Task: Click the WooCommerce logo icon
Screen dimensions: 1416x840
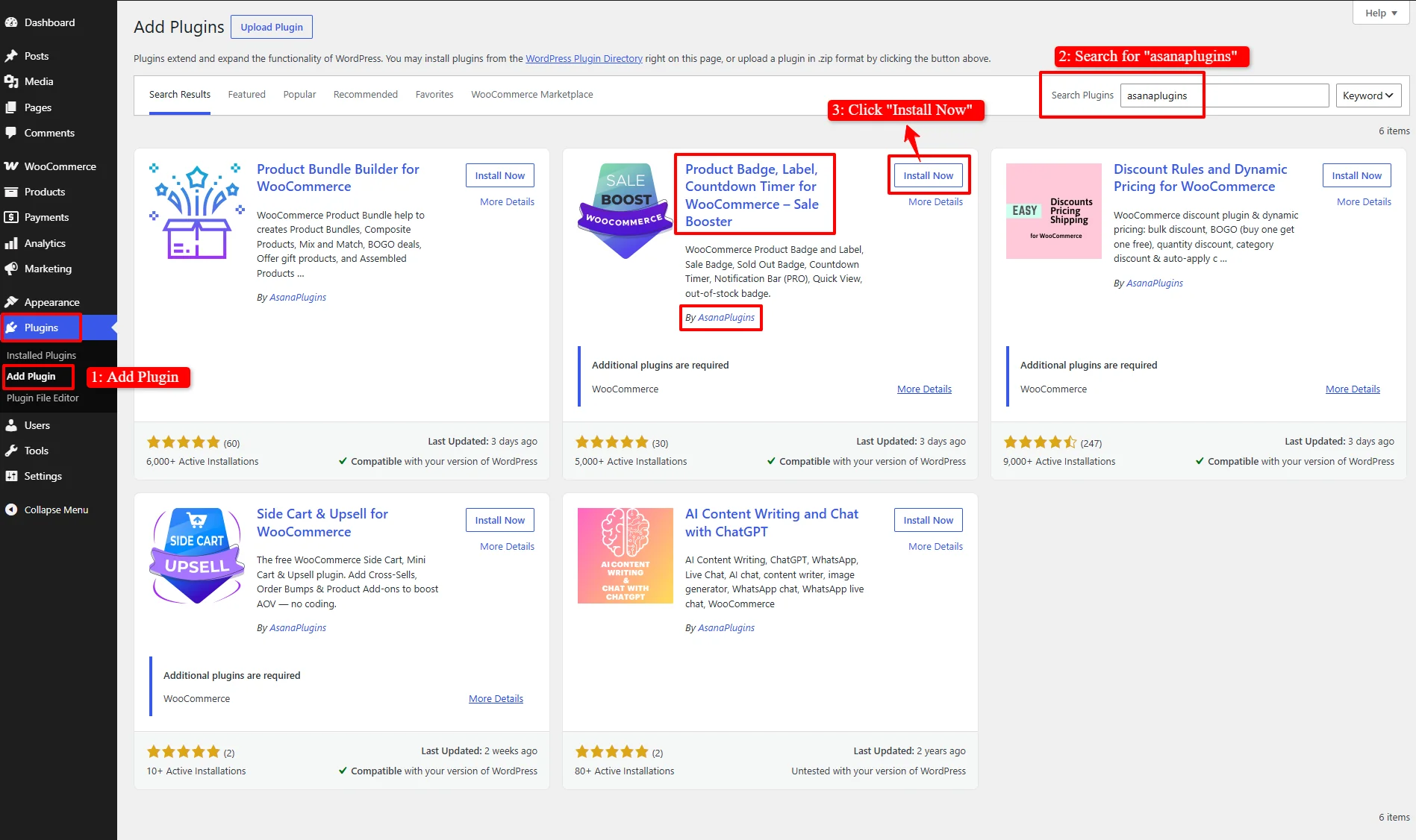Action: click(11, 166)
